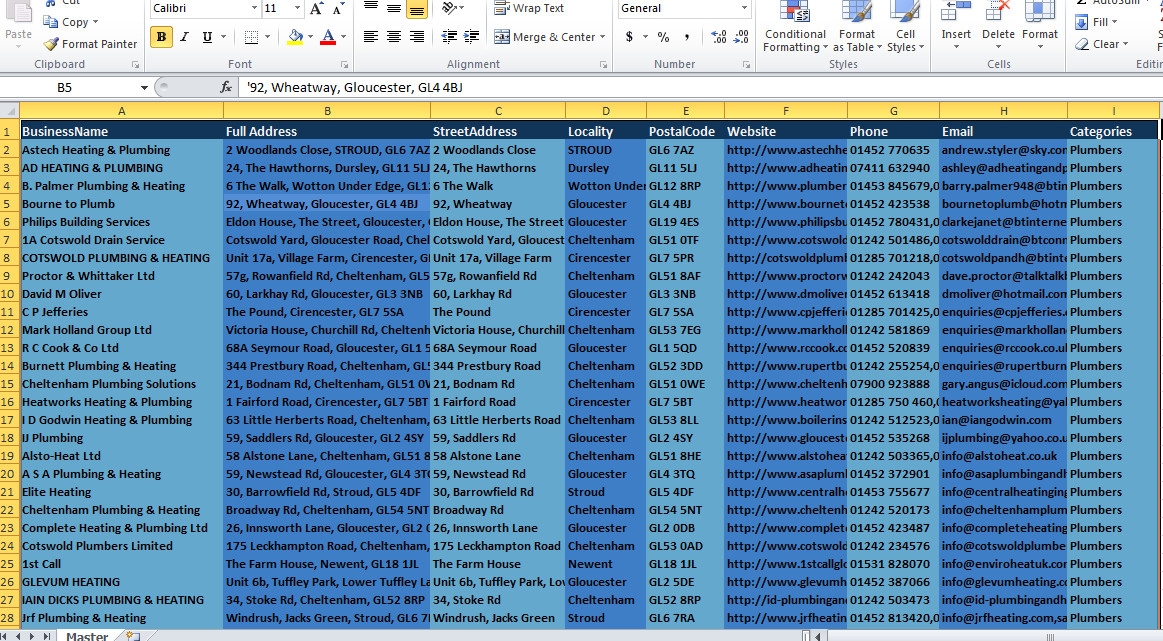Decrease font size with small A

338,8
